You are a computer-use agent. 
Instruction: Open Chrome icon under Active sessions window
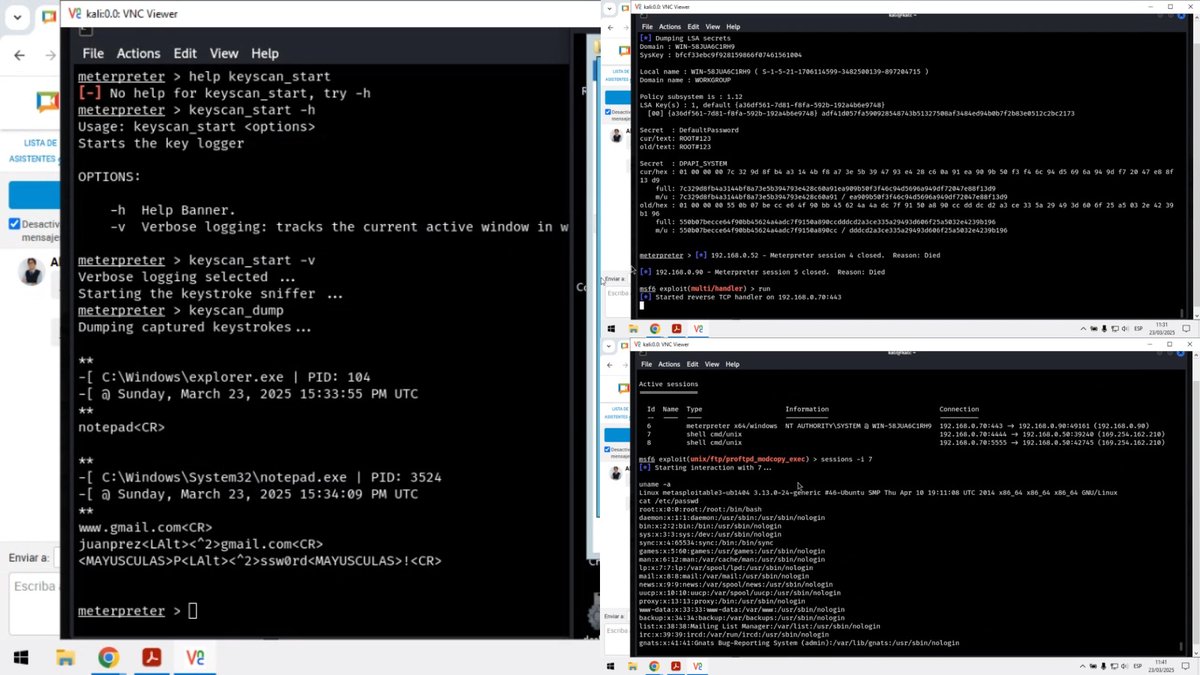tap(655, 666)
